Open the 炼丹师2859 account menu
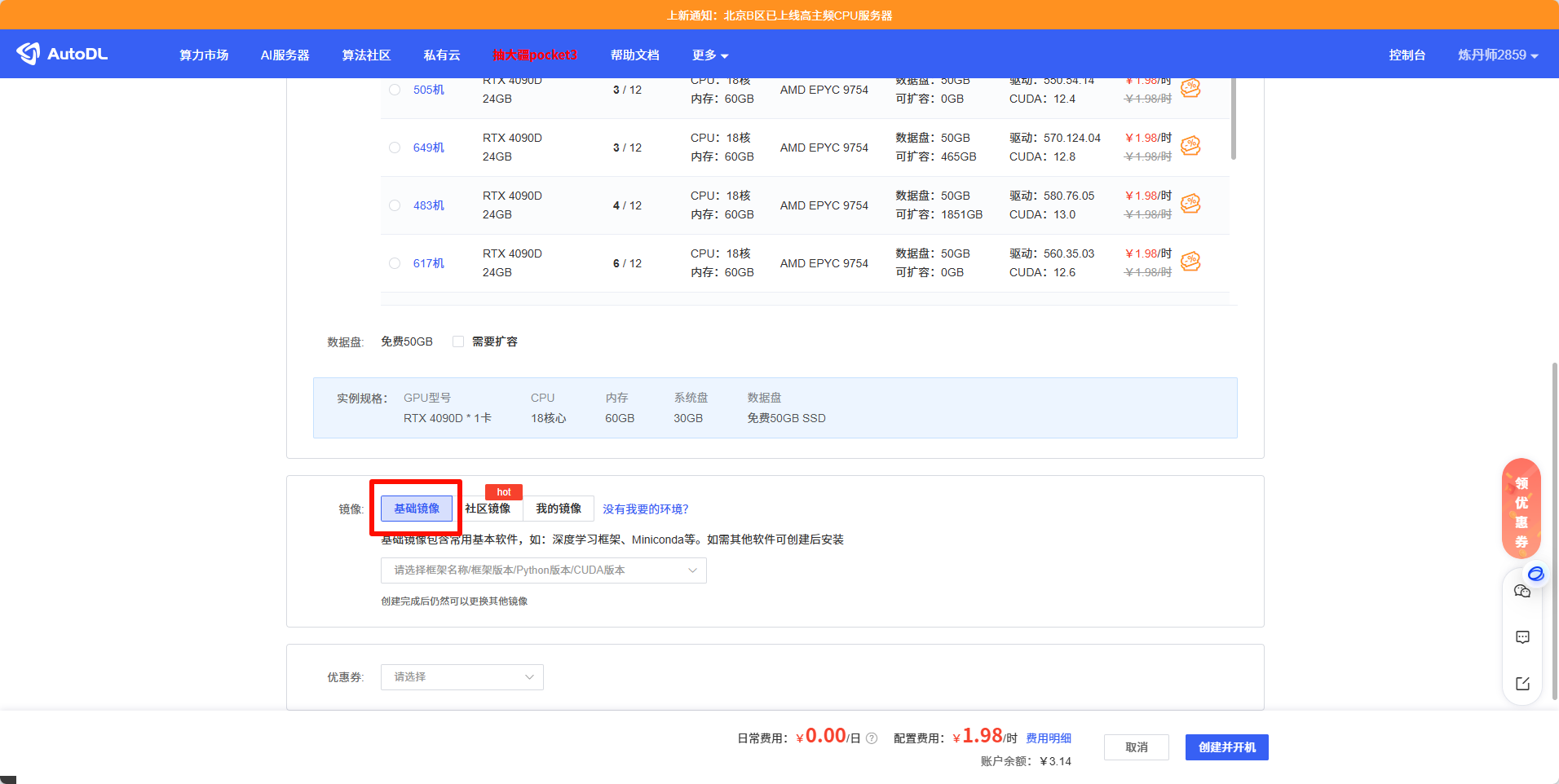The height and width of the screenshot is (784, 1559). coord(1498,55)
